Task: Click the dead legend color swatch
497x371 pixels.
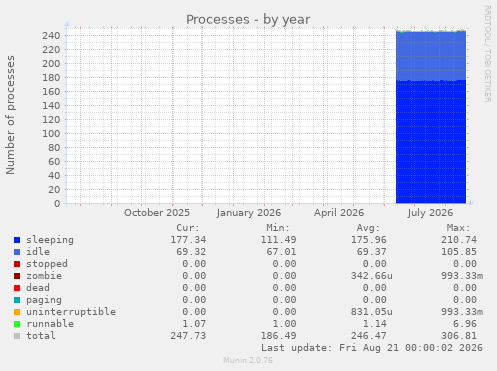Action: 17,288
